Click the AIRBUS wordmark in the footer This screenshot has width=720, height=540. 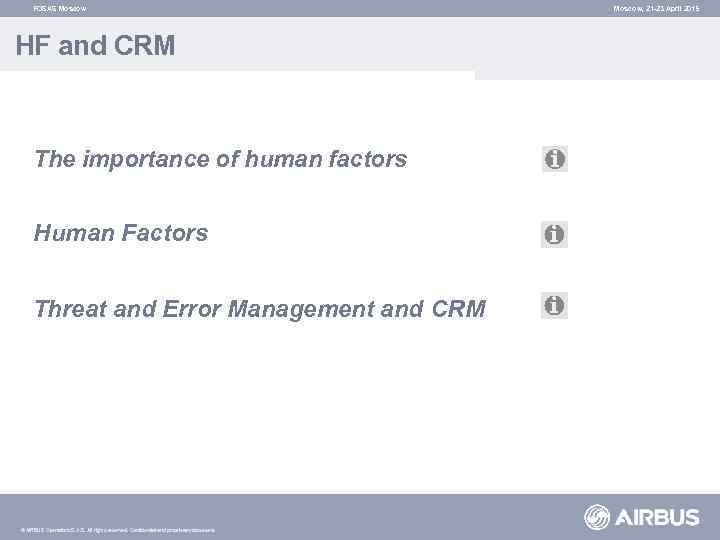[x=658, y=517]
